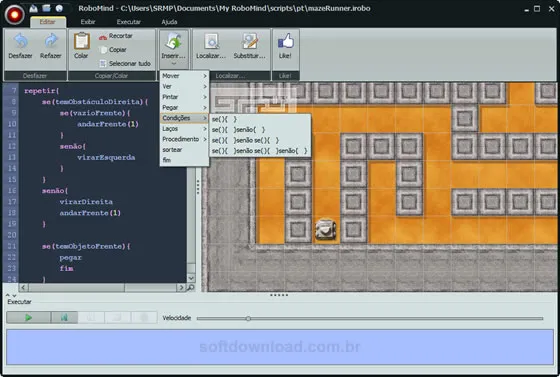The width and height of the screenshot is (560, 377).
Task: Open the dropdown arrow under Inserir
Action: pos(174,64)
